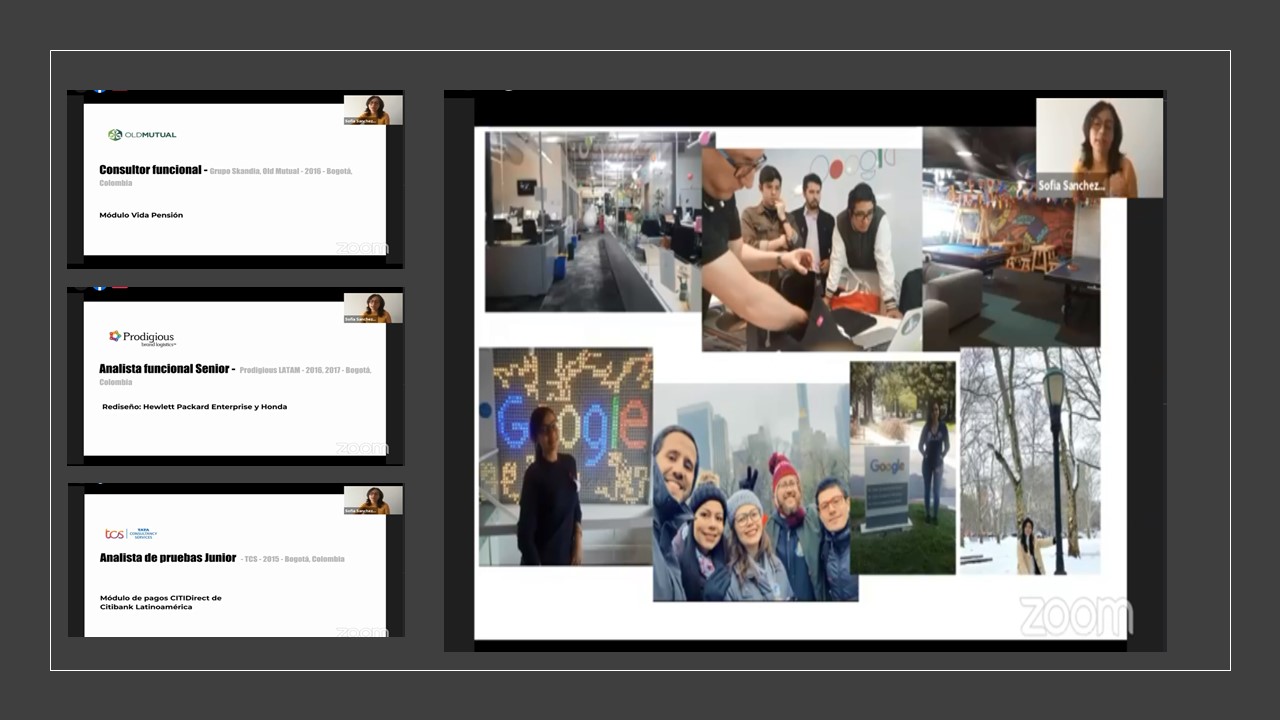Click 'Rediseño: Hewlett Packard Enterprise y Honda'
The image size is (1280, 720).
[x=194, y=407]
